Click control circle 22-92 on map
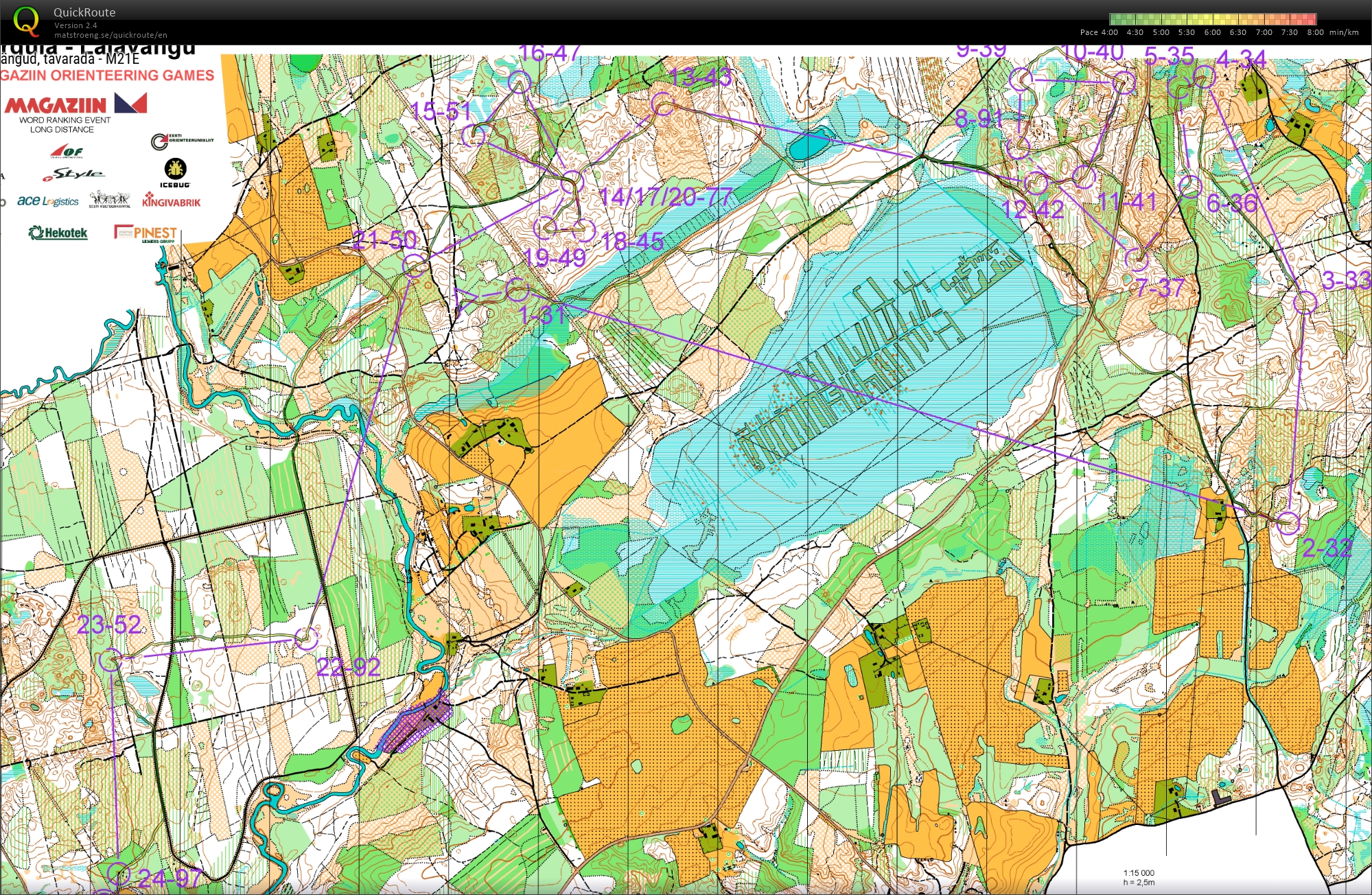1372x895 pixels. (x=307, y=638)
